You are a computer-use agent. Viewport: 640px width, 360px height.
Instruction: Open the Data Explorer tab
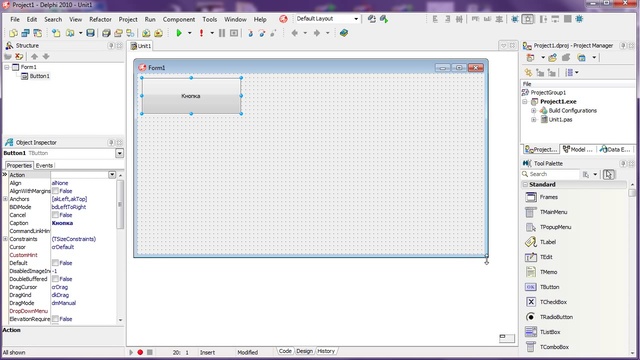click(x=615, y=149)
